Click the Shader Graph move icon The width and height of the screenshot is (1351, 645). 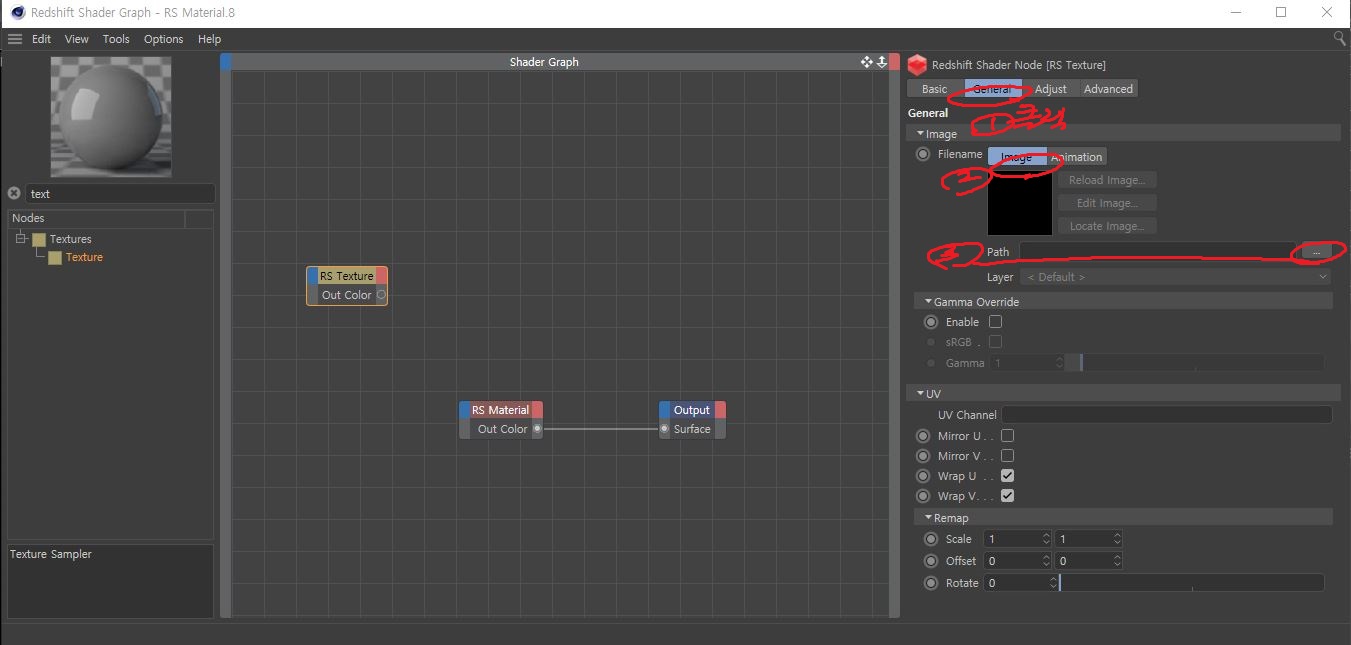point(867,62)
